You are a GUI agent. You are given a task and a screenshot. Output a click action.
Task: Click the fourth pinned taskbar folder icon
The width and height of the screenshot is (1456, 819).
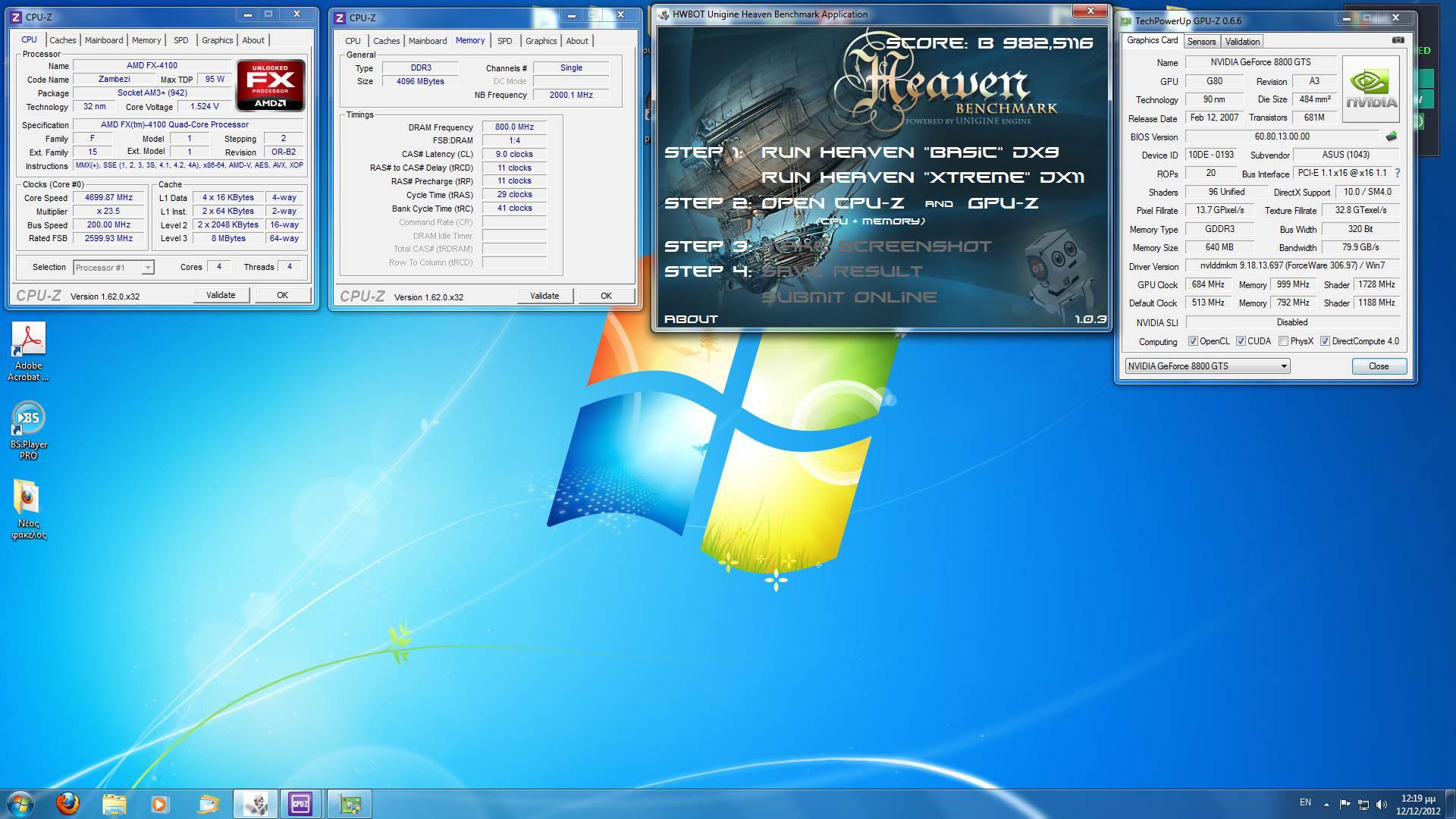point(207,803)
